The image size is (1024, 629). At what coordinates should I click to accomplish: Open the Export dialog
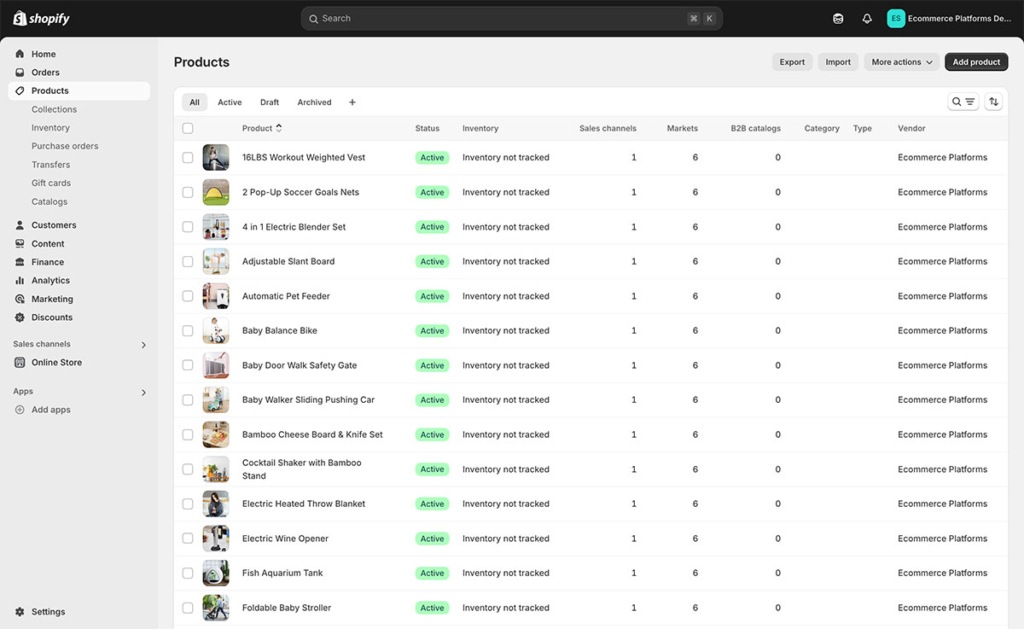pyautogui.click(x=791, y=61)
